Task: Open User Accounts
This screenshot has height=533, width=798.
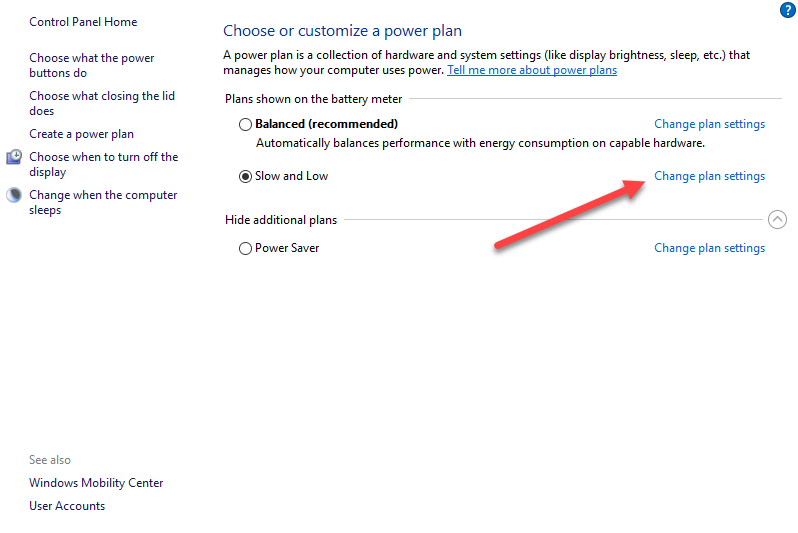Action: pos(67,506)
